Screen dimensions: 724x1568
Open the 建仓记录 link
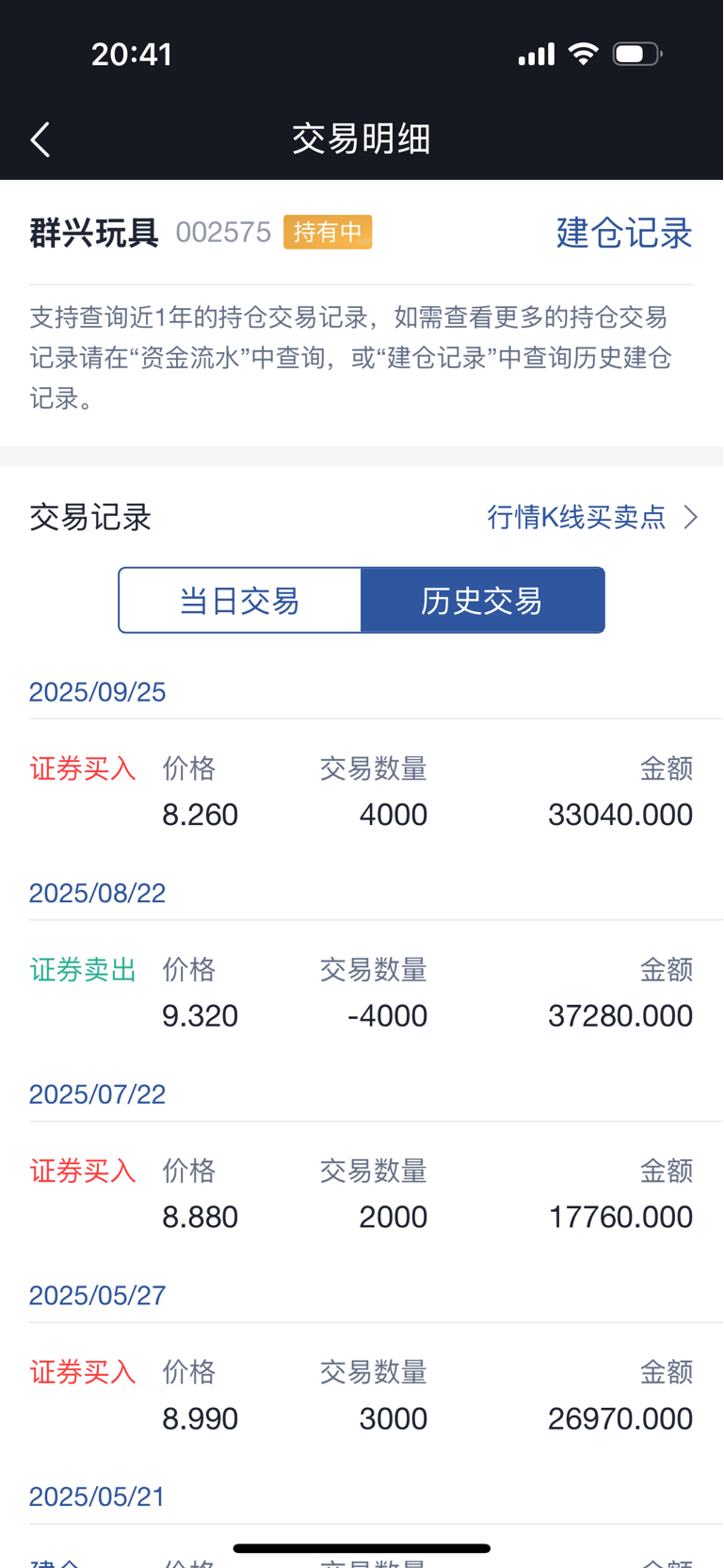(x=624, y=233)
